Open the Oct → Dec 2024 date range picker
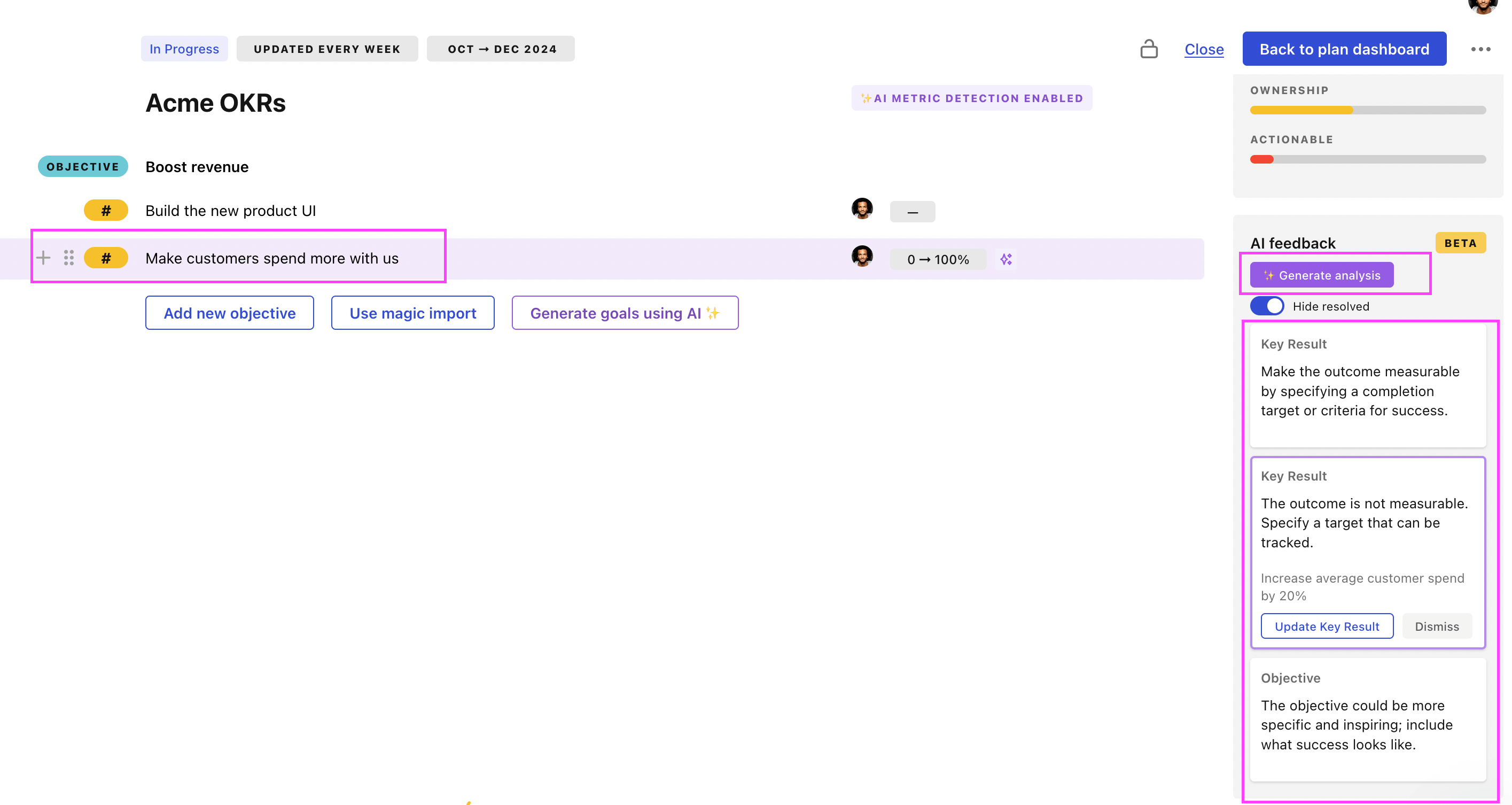Screen dimensions: 1512x805 pyautogui.click(x=501, y=49)
